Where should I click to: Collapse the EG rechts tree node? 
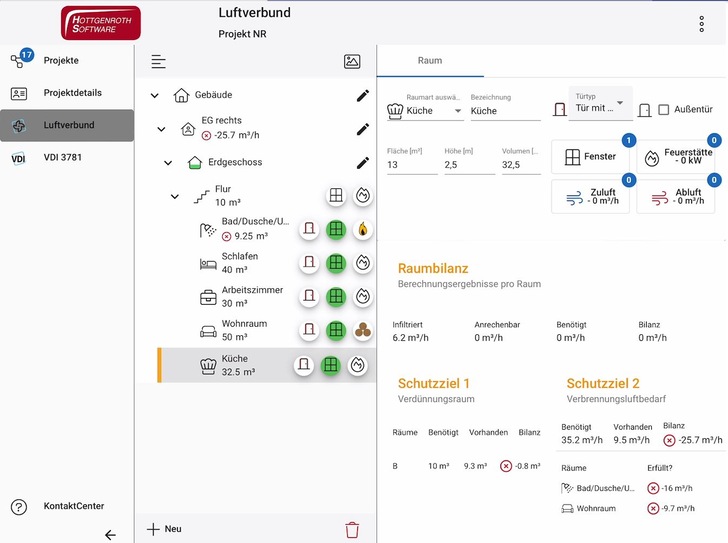[x=161, y=129]
